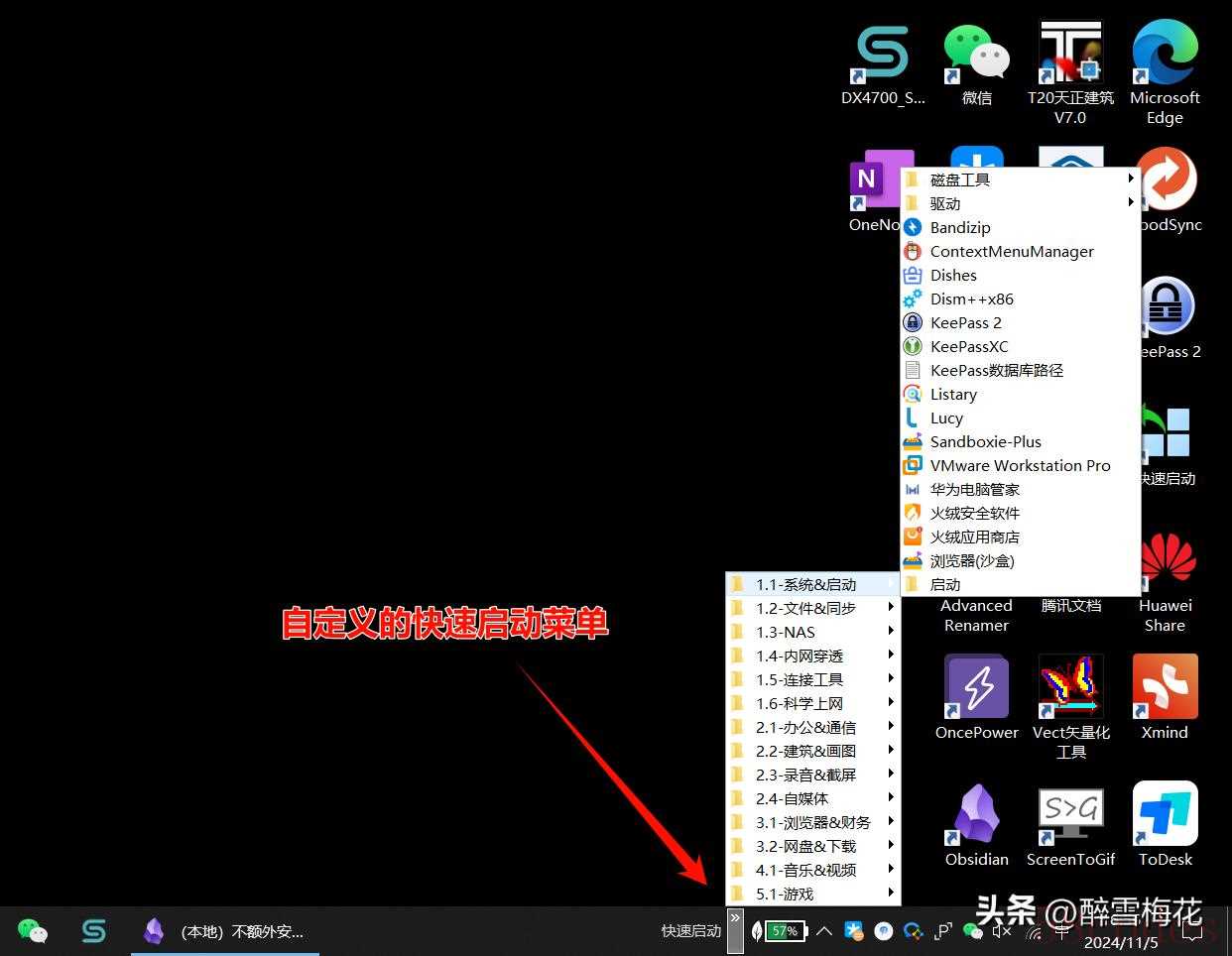Open KeePass数据库路径 entry
1232x956 pixels.
1021,370
